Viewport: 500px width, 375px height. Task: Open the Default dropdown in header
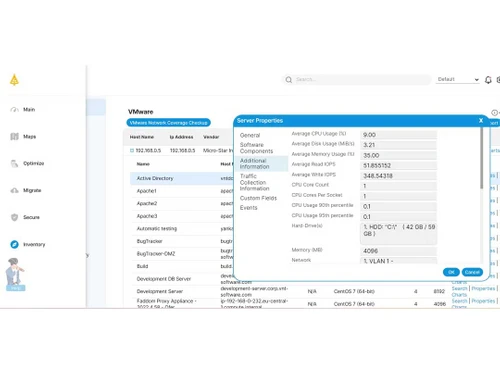457,79
